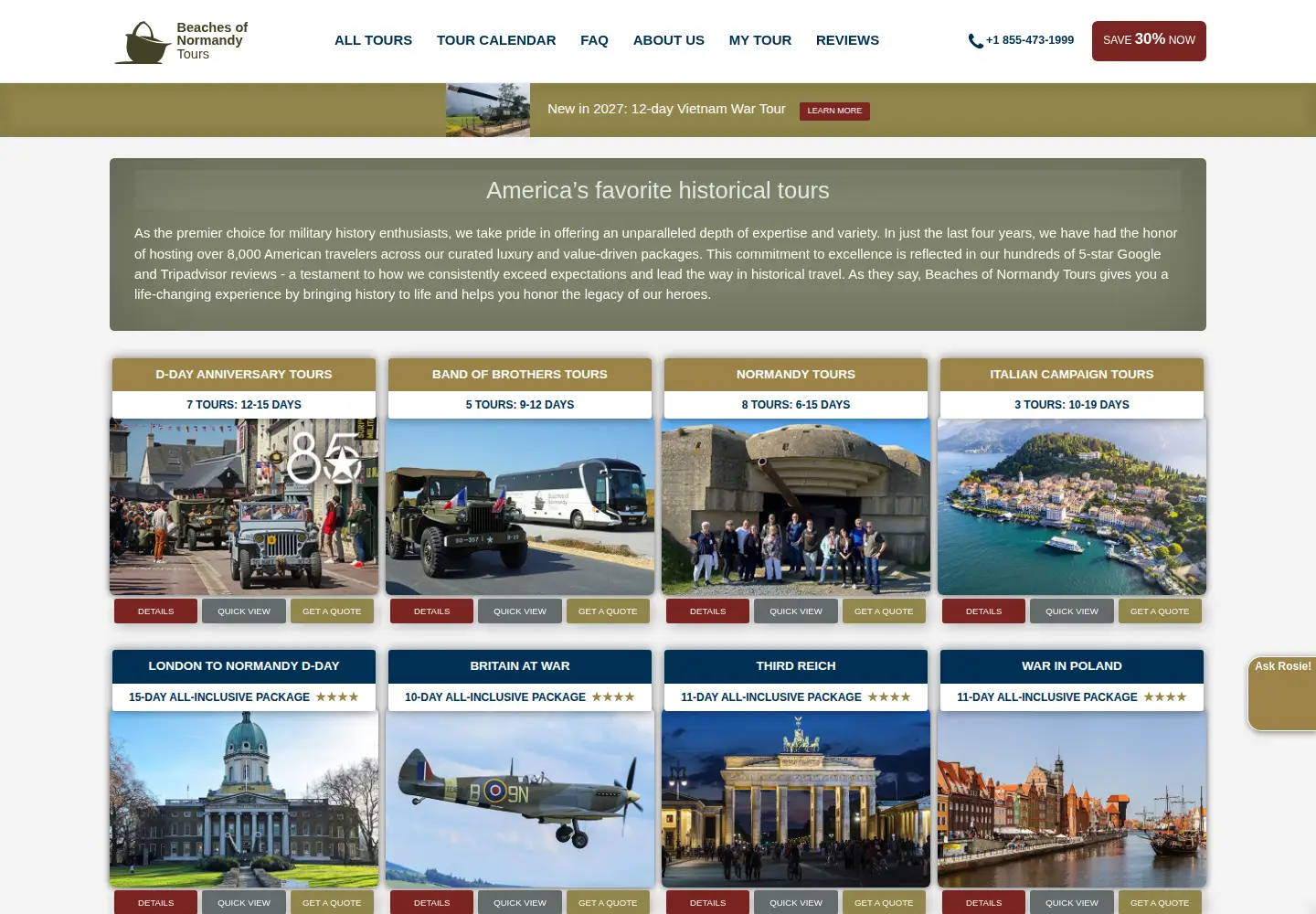Get a quote for Band of Brothers Tours
The image size is (1316, 914).
[x=608, y=611]
